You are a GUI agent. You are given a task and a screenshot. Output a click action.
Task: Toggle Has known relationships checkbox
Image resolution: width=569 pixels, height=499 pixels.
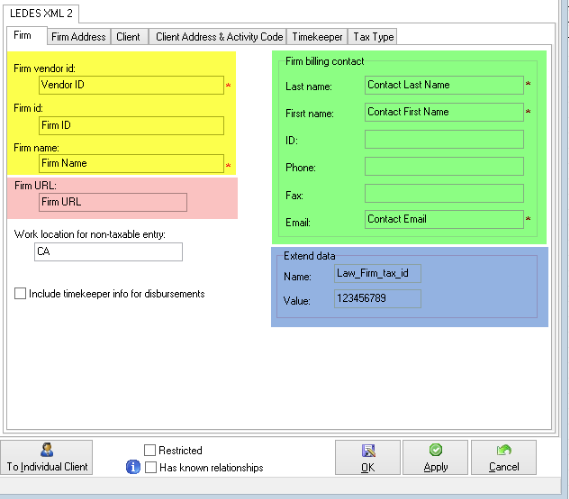[x=151, y=467]
